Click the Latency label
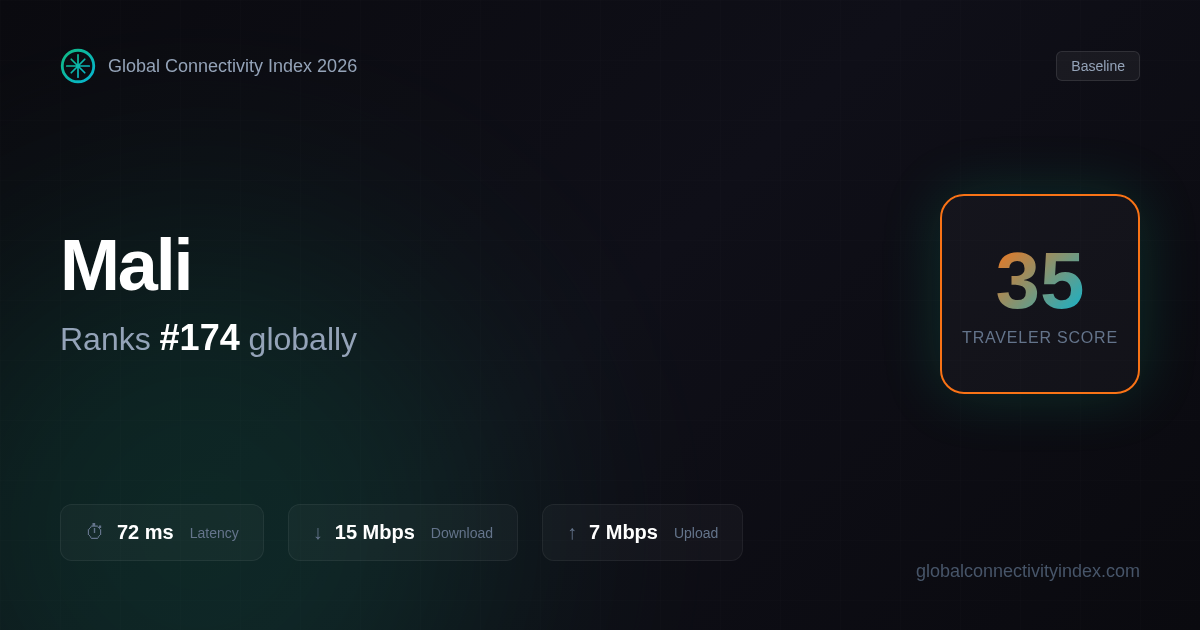Viewport: 1200px width, 630px height. [x=214, y=533]
